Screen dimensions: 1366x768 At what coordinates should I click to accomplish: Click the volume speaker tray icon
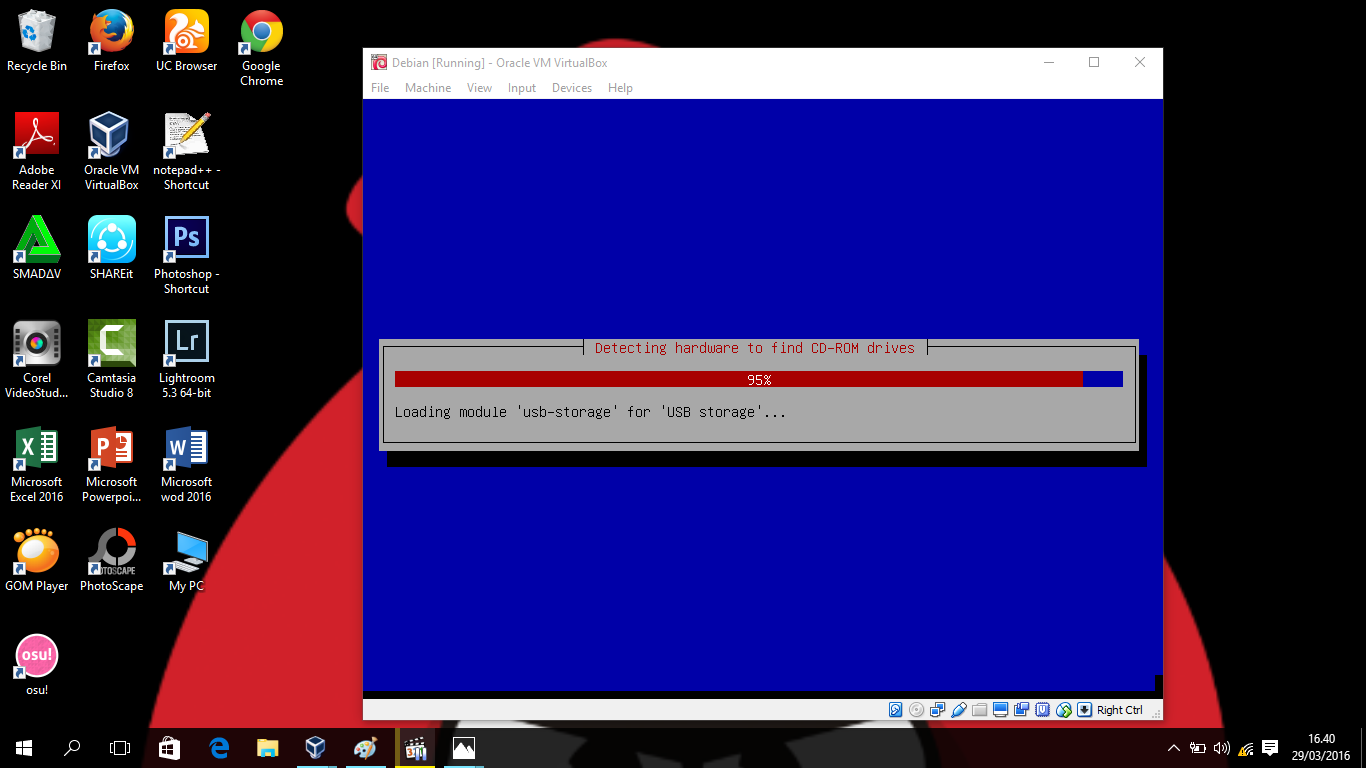point(1221,748)
